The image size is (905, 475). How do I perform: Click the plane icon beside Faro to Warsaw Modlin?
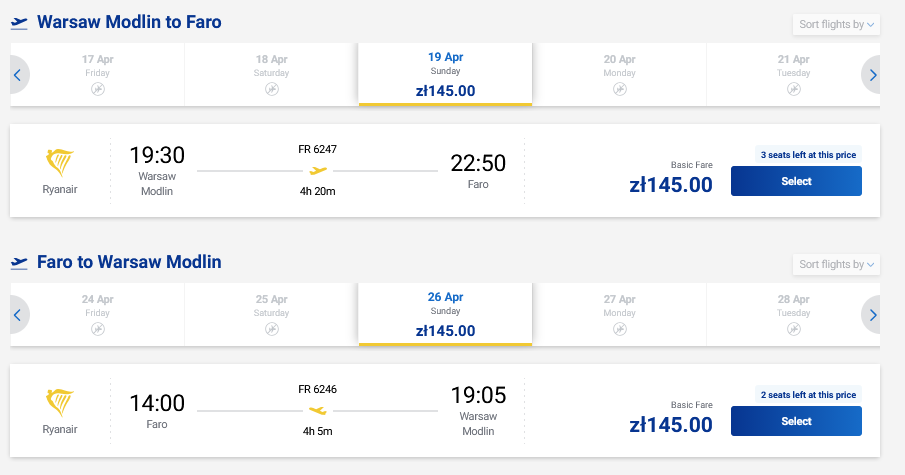click(x=19, y=263)
